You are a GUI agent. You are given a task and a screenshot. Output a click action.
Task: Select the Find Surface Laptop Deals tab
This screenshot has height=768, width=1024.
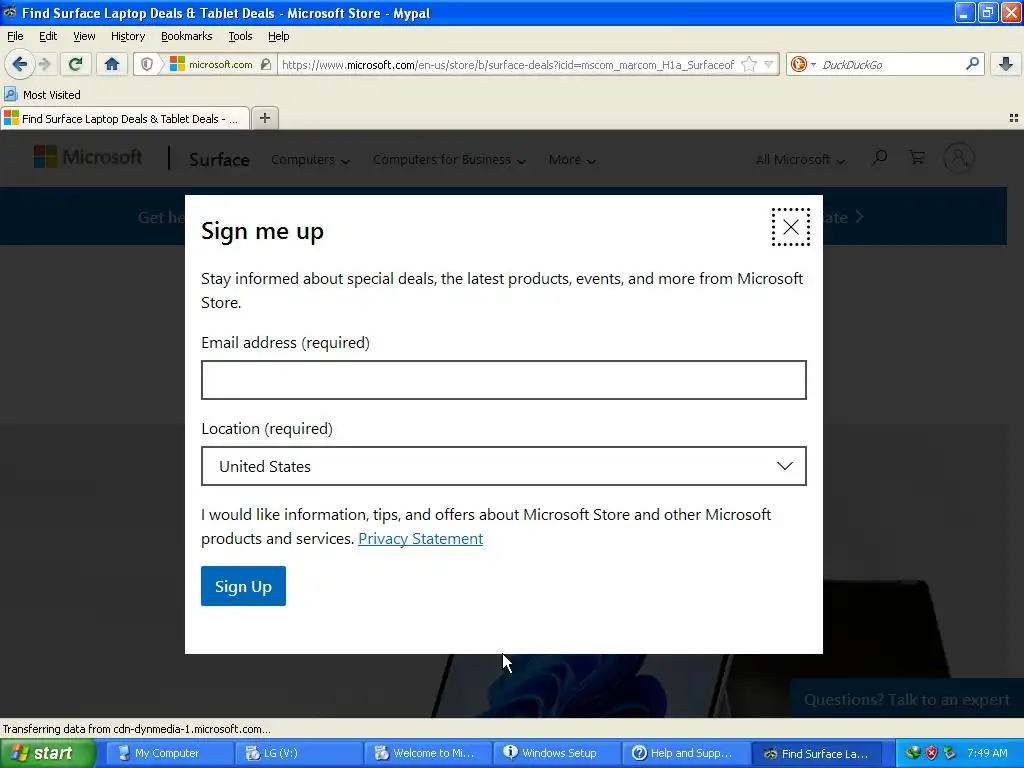pos(125,118)
